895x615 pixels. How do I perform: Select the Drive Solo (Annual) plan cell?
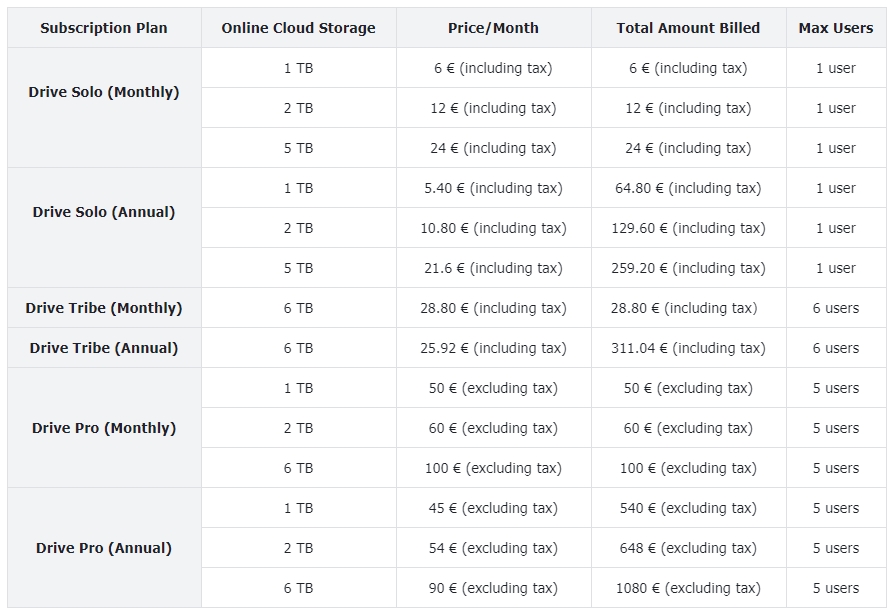click(x=102, y=227)
